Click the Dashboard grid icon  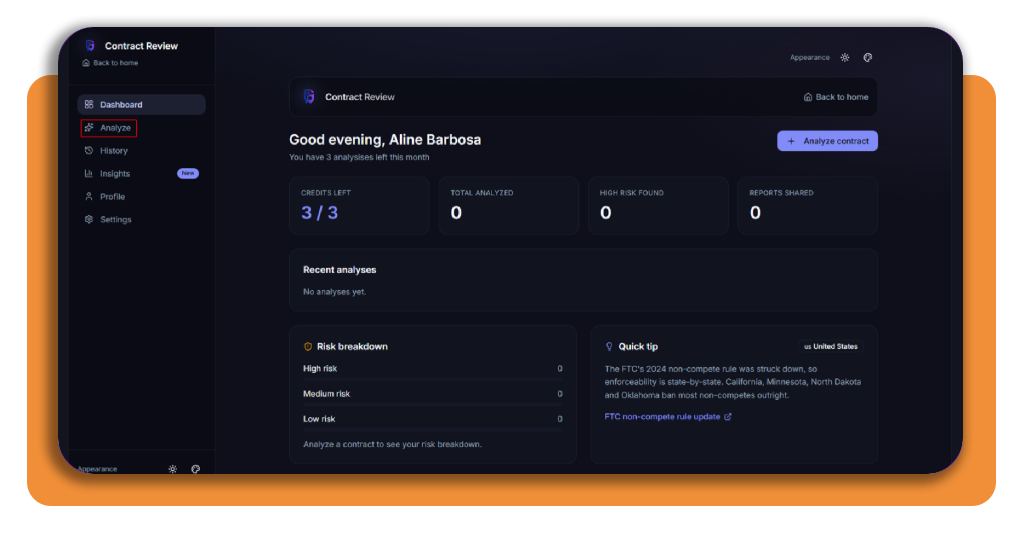(x=89, y=104)
